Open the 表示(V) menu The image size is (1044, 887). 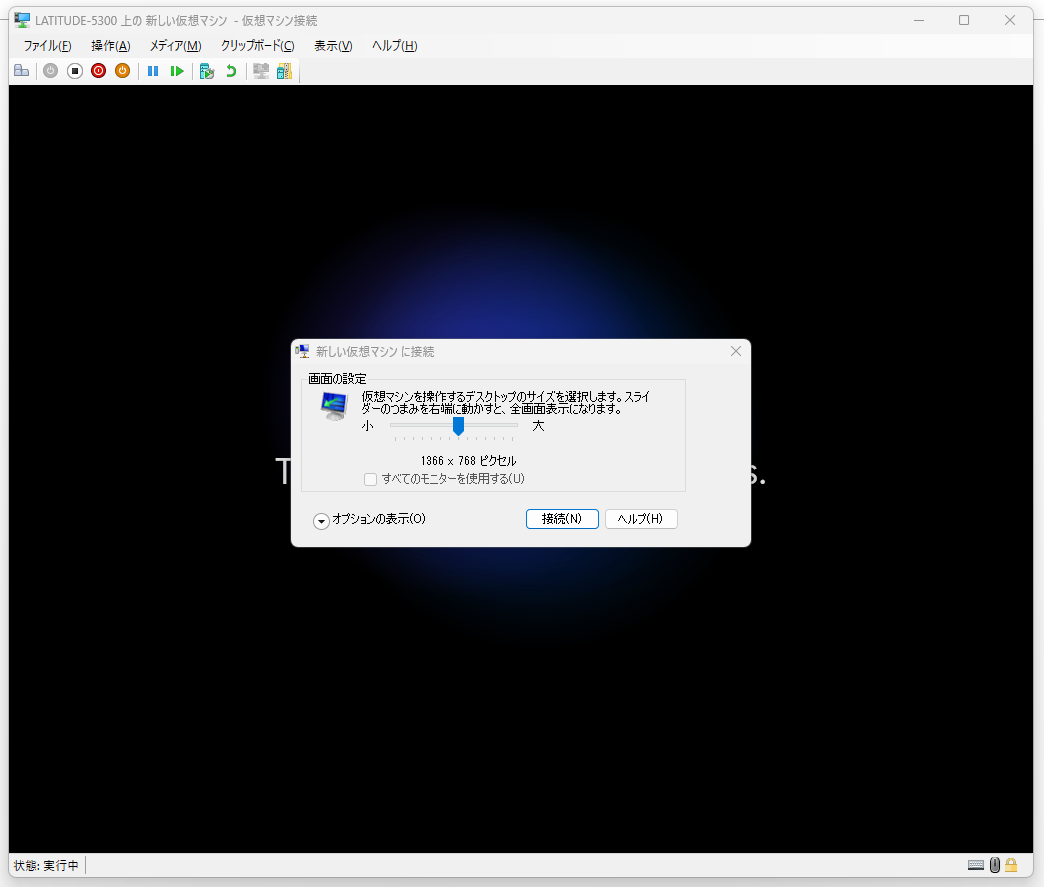[333, 46]
